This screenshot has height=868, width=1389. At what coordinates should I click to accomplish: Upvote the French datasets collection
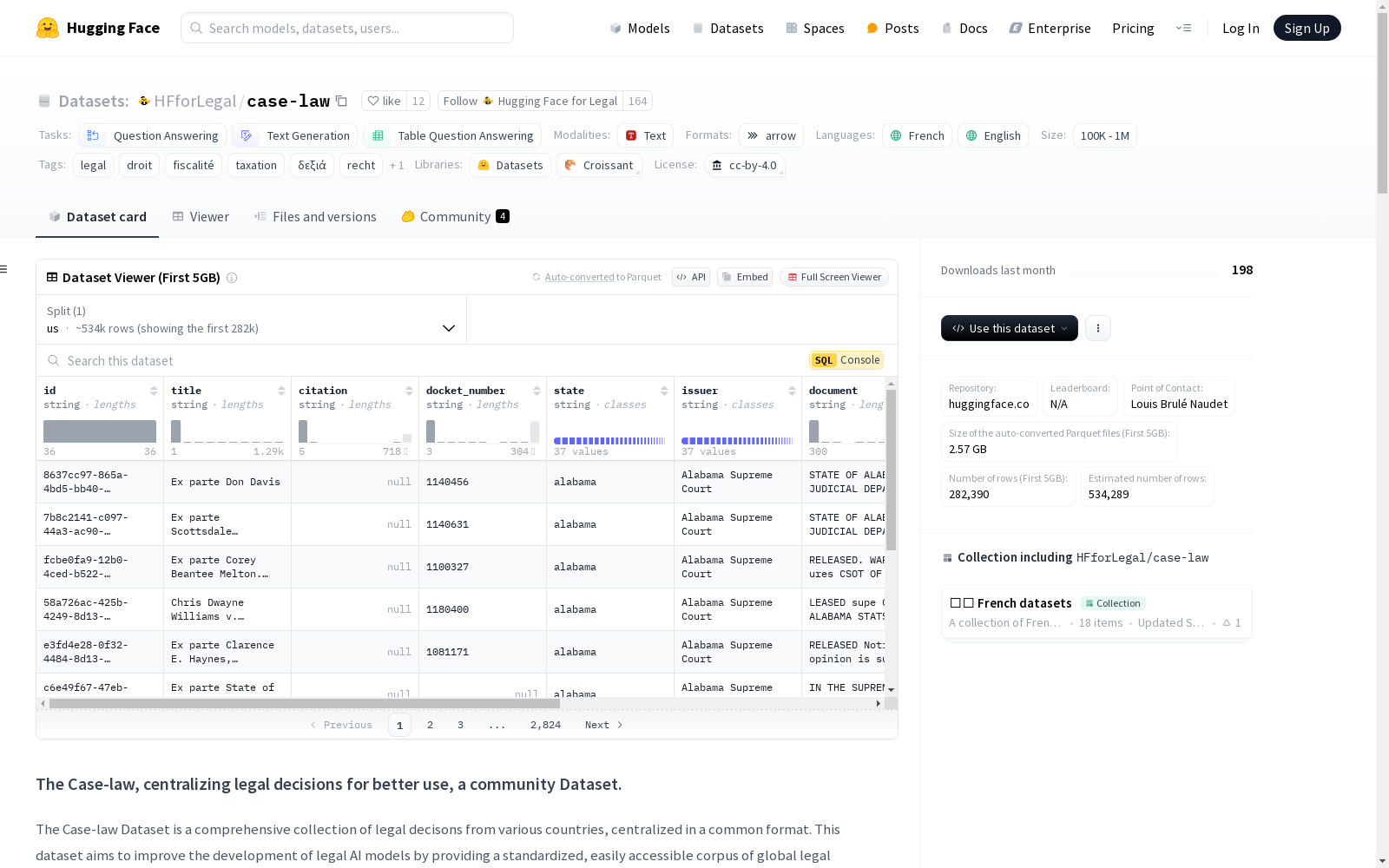pyautogui.click(x=1232, y=622)
